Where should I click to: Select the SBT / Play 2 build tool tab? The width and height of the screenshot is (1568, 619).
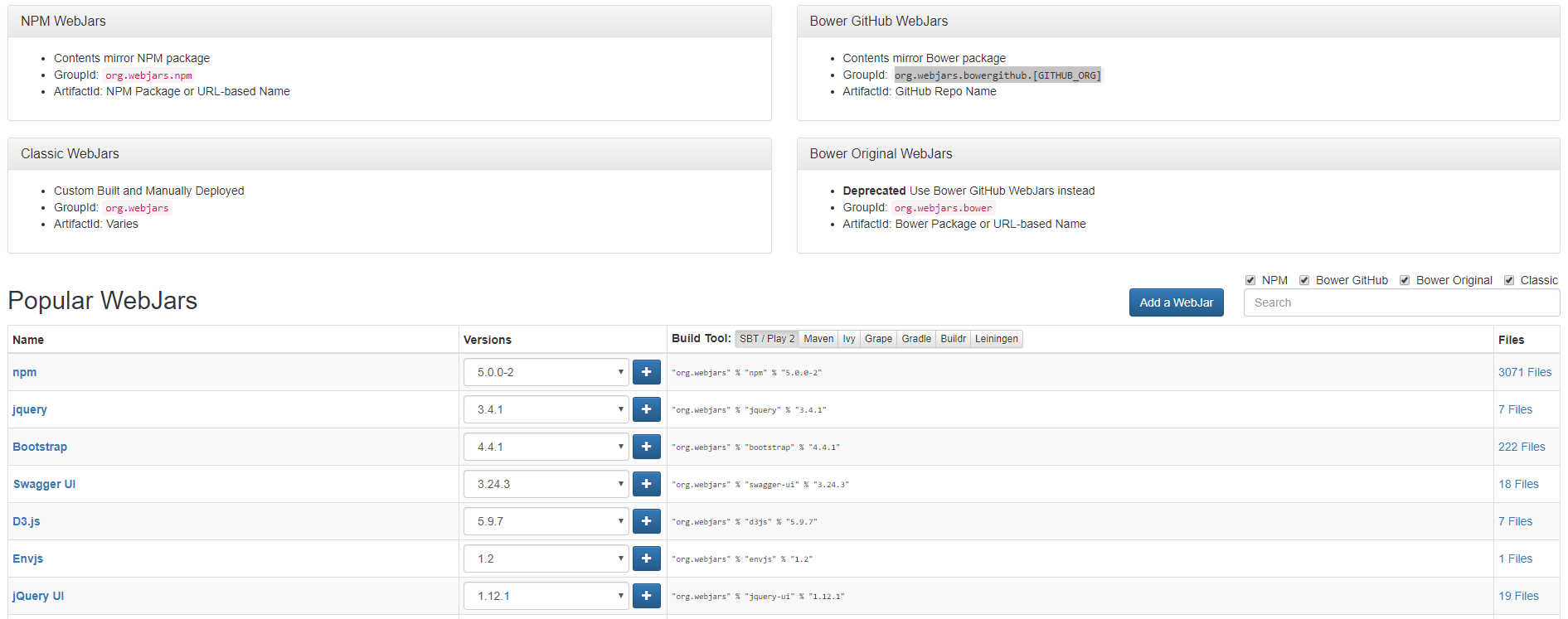tap(767, 339)
